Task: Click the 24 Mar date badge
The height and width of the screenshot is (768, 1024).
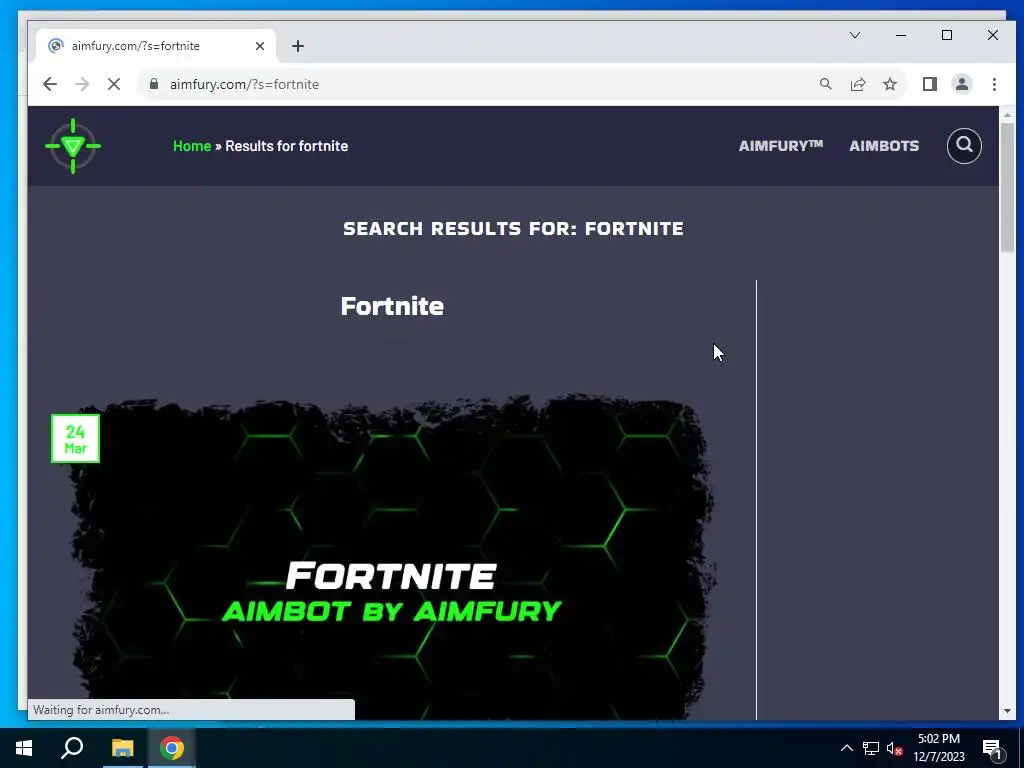Action: 75,438
